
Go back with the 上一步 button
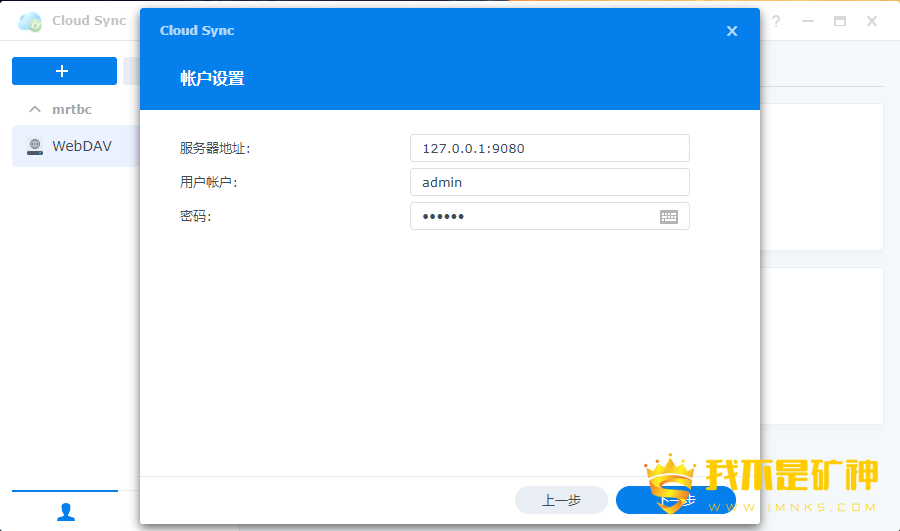point(561,500)
